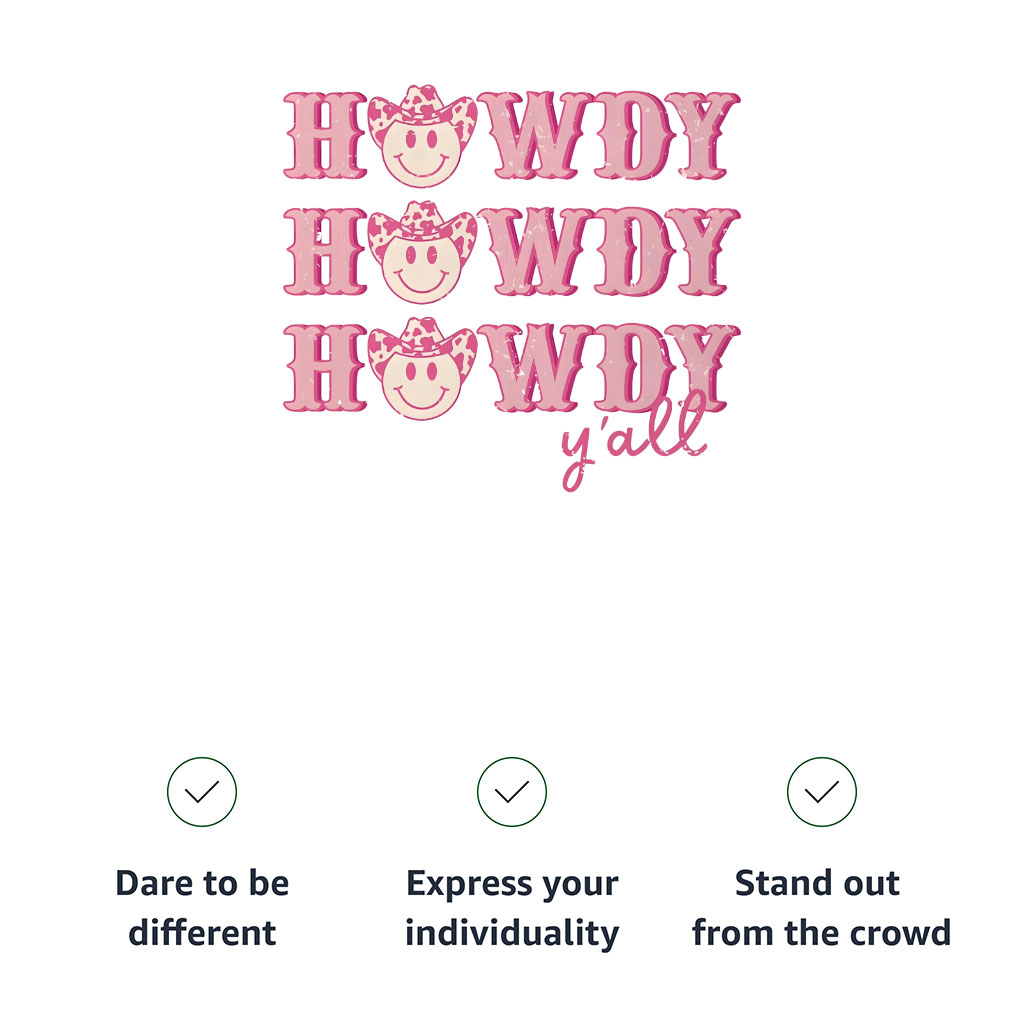Screen dimensions: 1024x1024
Task: Select the 'Express your individuality' text
Action: (512, 908)
